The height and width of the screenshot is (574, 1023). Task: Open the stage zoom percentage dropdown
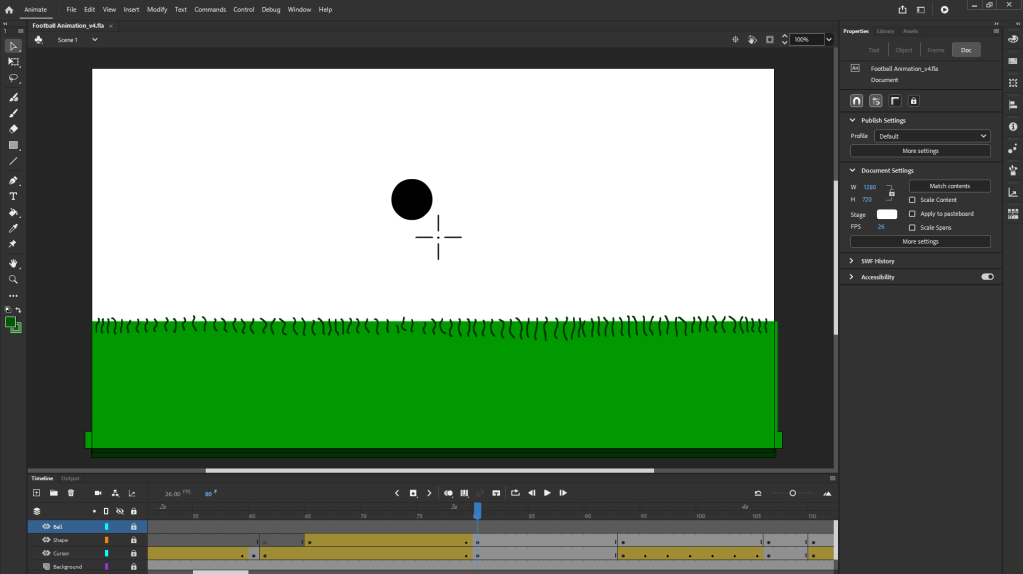(x=829, y=40)
